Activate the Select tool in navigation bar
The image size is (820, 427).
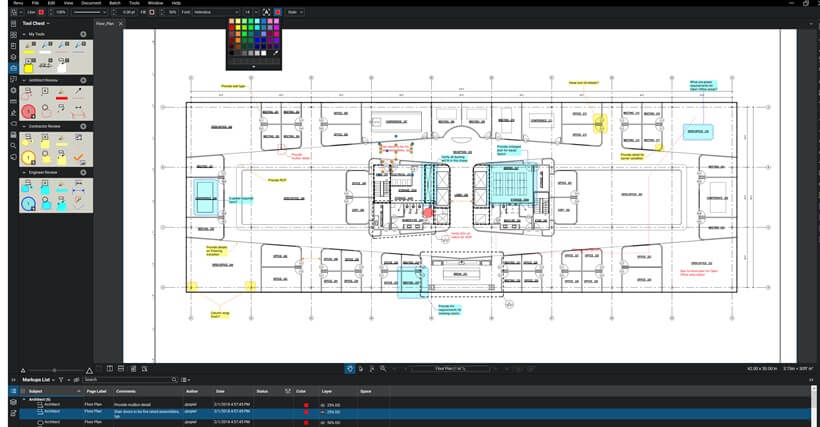(x=361, y=369)
